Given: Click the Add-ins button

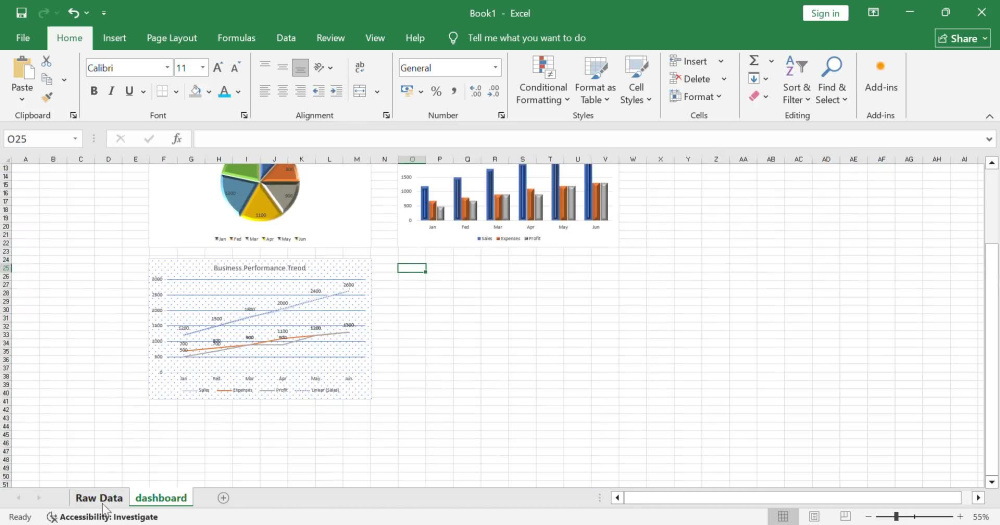Looking at the screenshot, I should [881, 76].
